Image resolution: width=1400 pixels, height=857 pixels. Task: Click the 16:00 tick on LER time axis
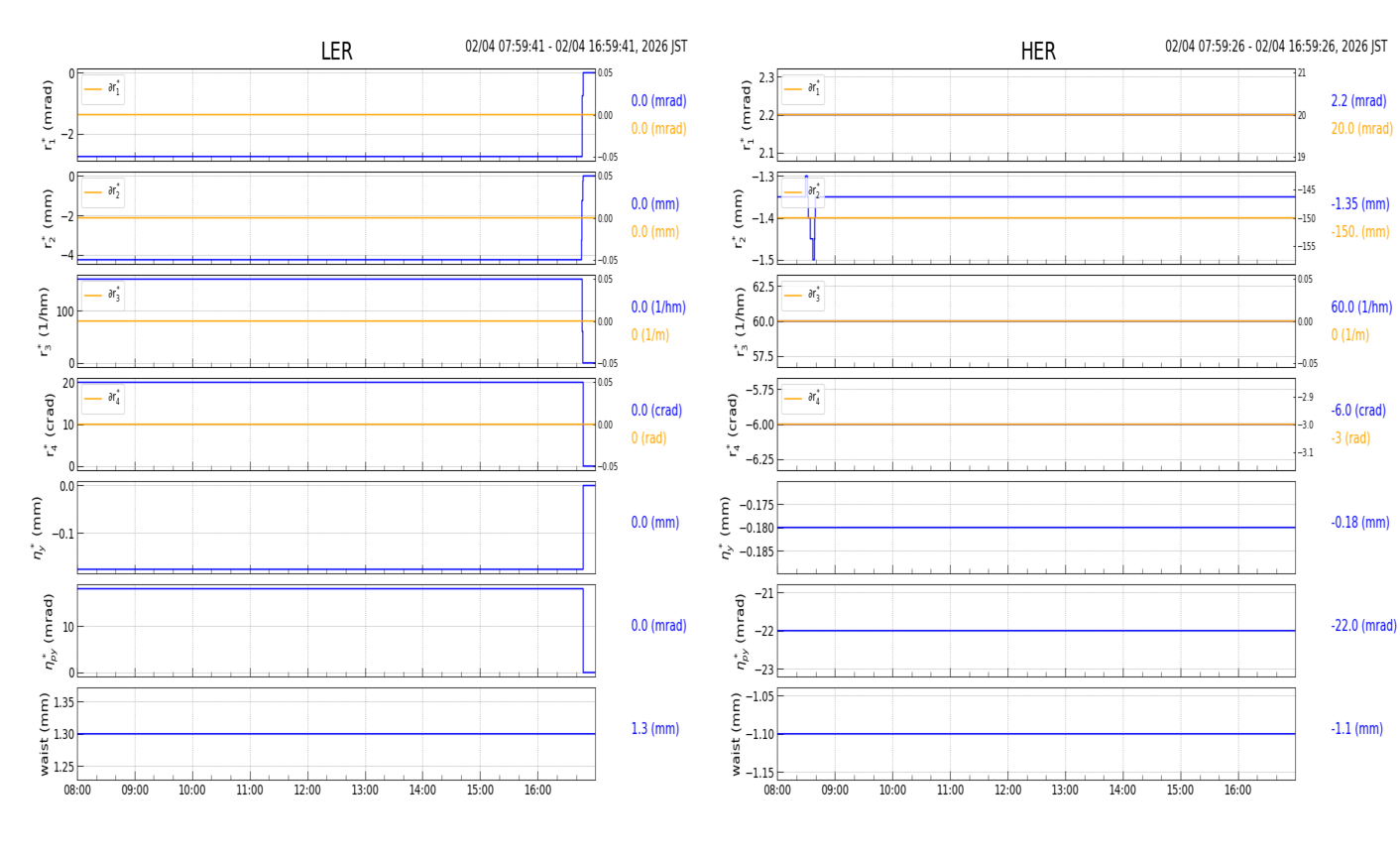click(x=537, y=791)
